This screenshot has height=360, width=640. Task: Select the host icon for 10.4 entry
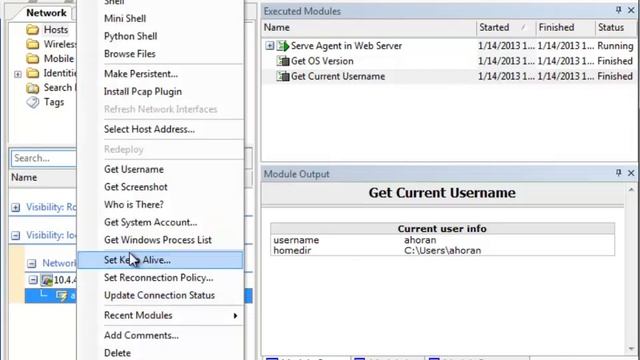(x=47, y=280)
